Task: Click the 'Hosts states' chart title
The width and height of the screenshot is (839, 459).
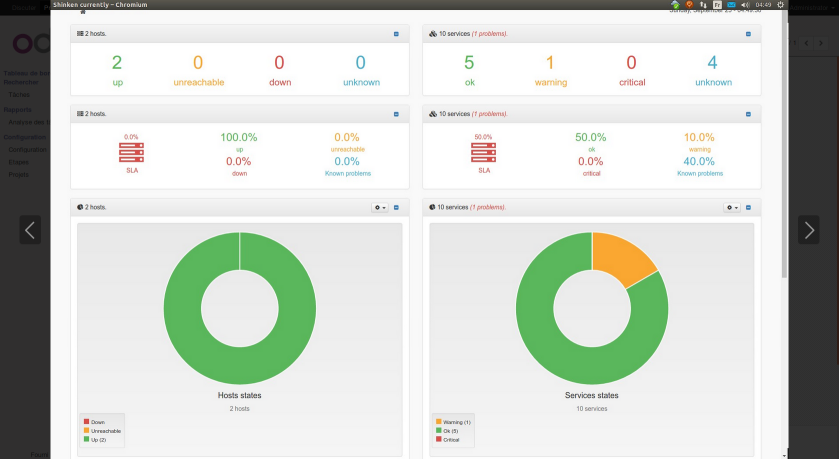Action: [239, 395]
